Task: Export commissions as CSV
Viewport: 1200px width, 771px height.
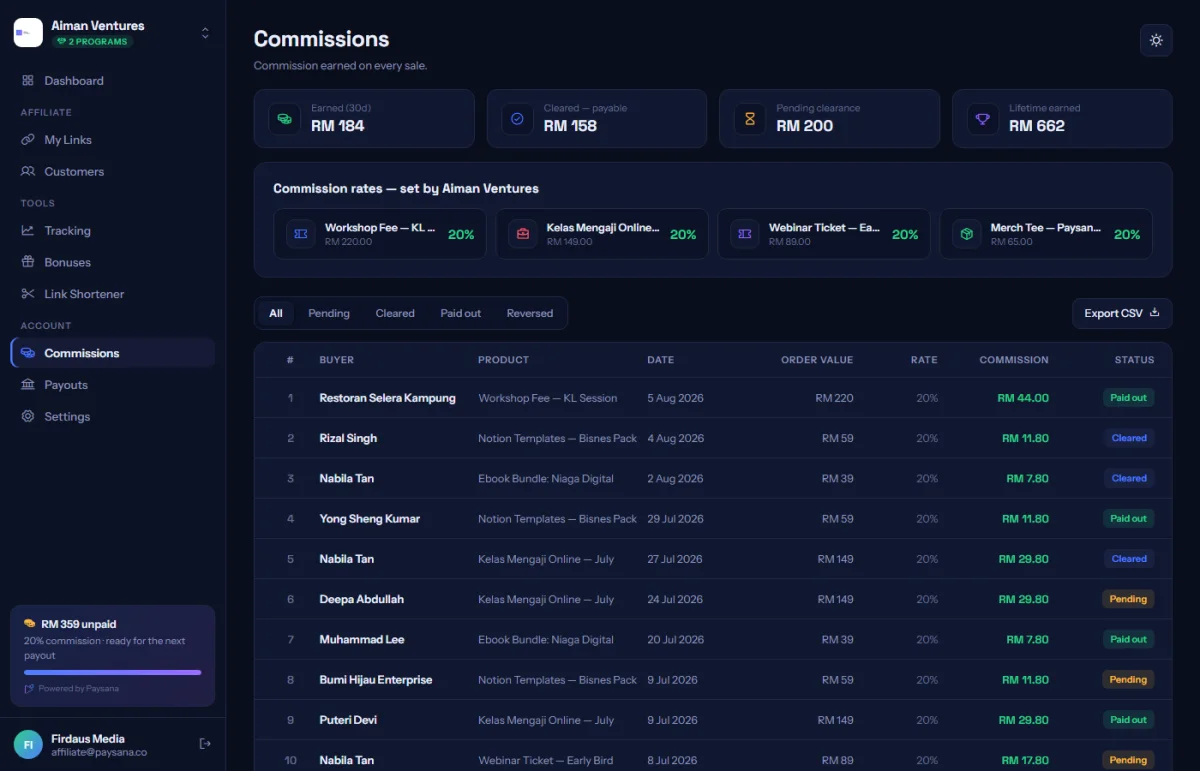Action: click(1122, 313)
